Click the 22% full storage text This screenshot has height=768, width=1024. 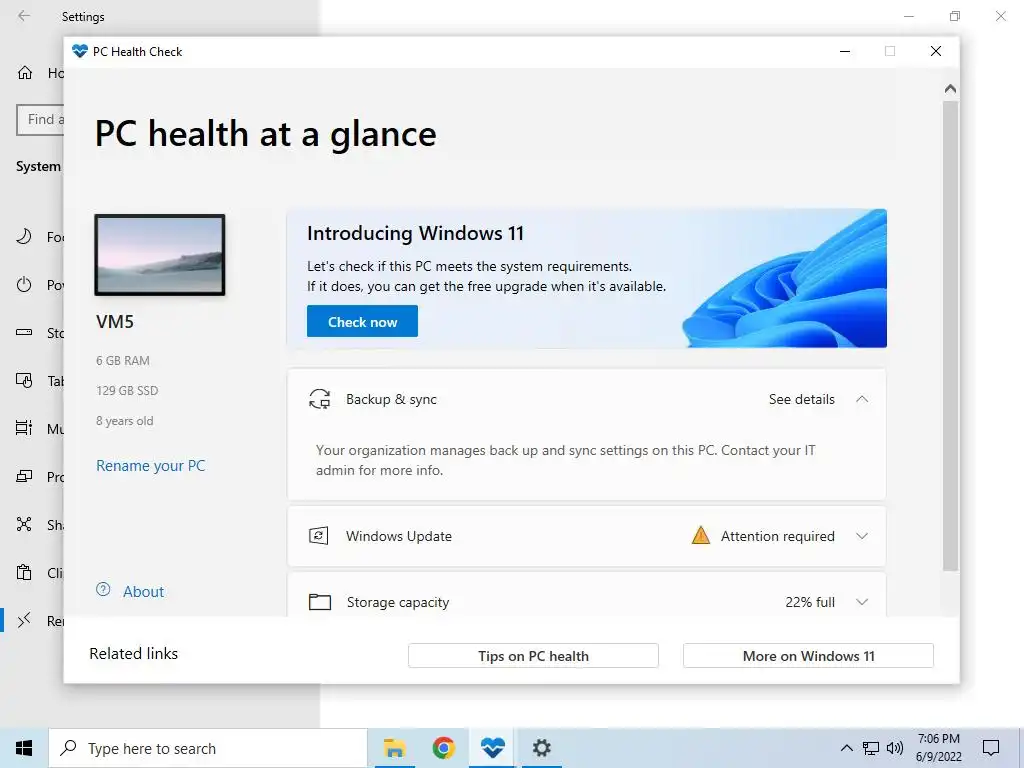click(x=810, y=602)
